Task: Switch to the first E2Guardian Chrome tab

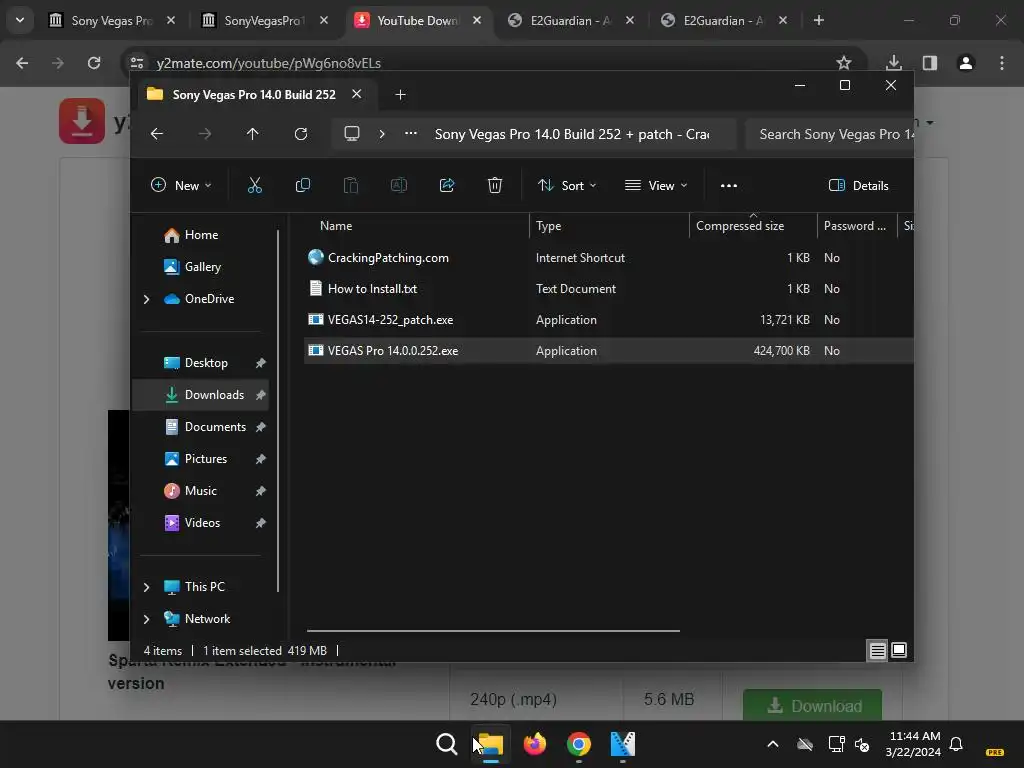Action: (570, 20)
